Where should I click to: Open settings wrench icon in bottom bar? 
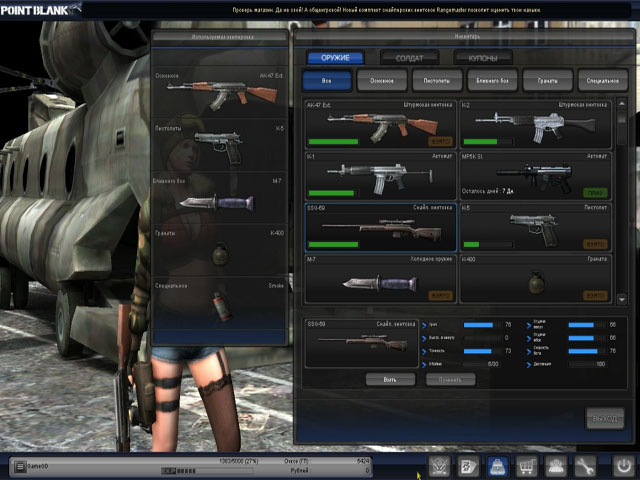pos(585,466)
